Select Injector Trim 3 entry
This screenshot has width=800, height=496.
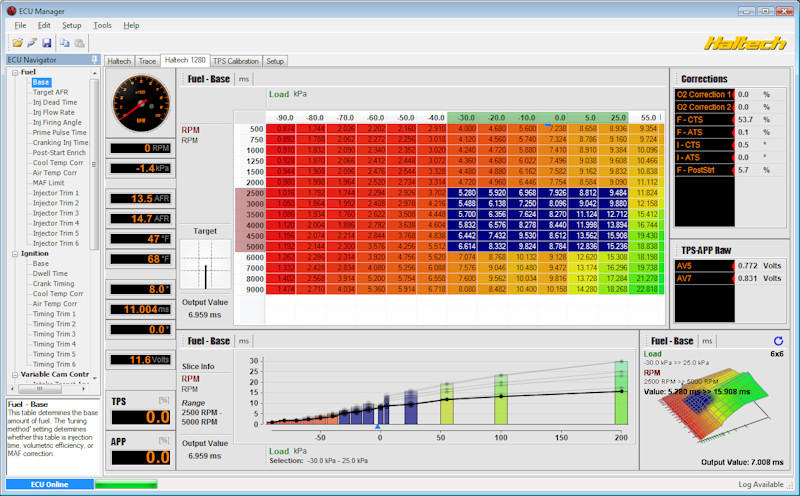[56, 213]
